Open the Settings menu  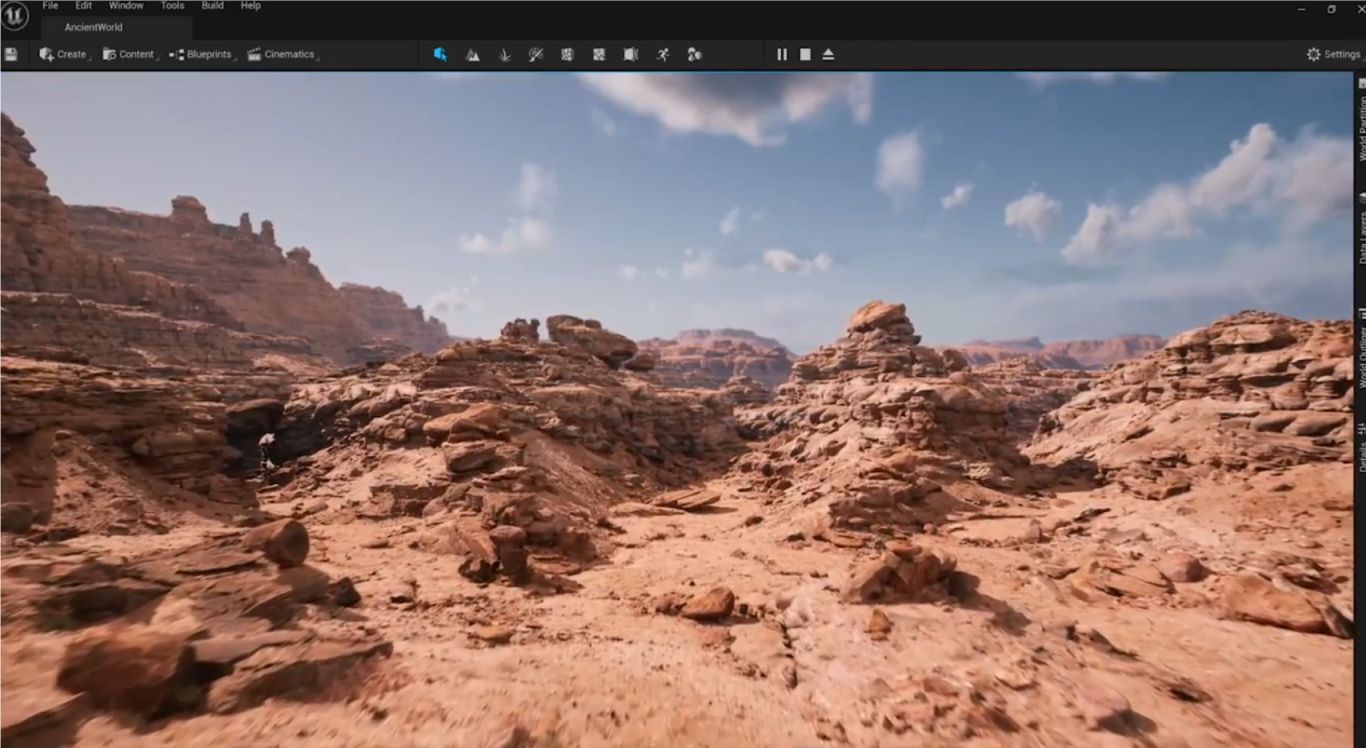1333,54
